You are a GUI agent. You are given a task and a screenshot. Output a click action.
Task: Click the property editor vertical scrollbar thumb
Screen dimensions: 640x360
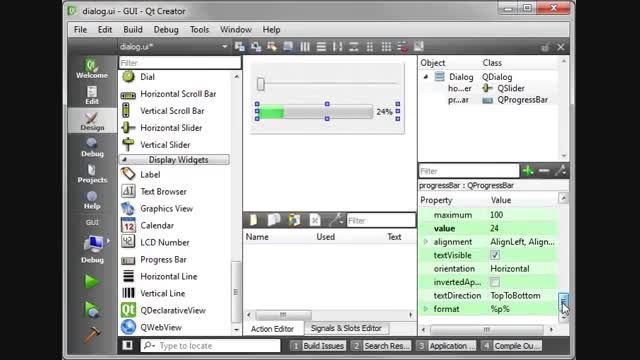click(x=563, y=302)
